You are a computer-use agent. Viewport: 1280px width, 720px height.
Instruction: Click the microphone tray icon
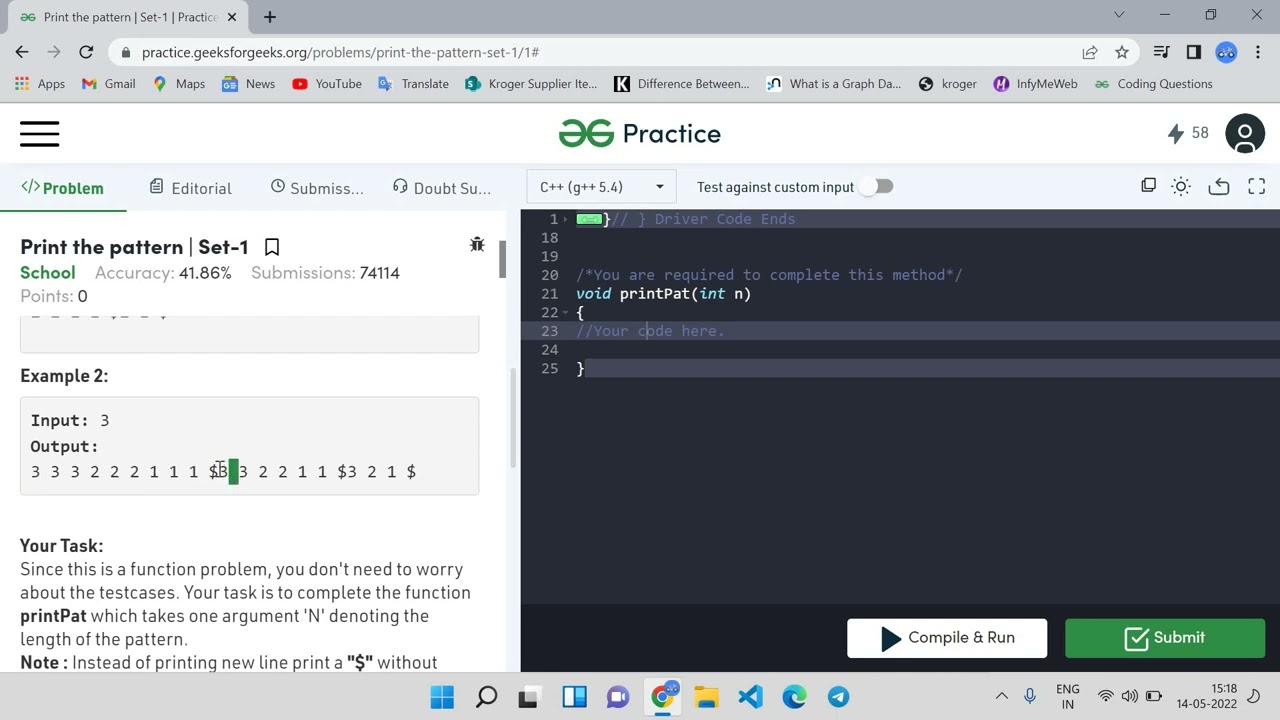tap(1029, 696)
